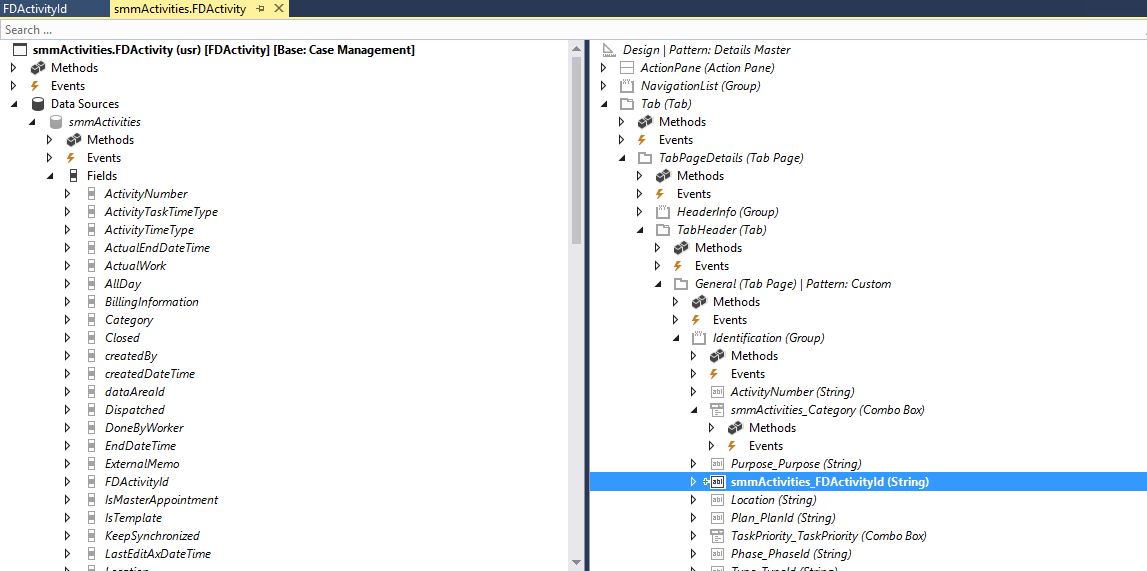This screenshot has height=571, width=1147.
Task: Click the General tab page icon
Action: (x=680, y=284)
